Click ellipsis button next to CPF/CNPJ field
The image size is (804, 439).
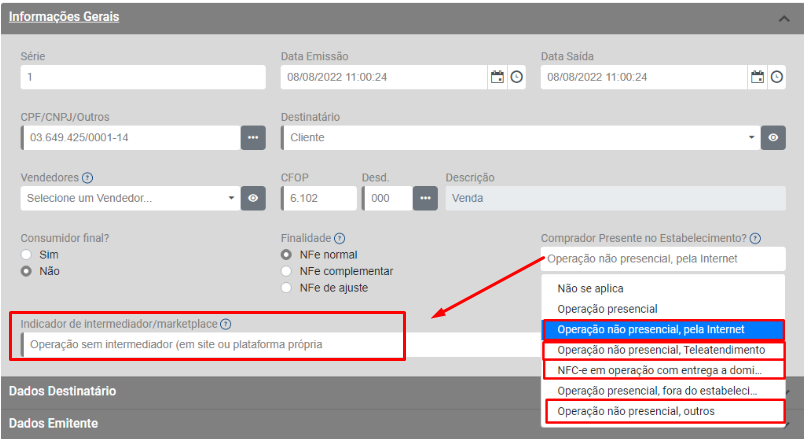[x=253, y=137]
